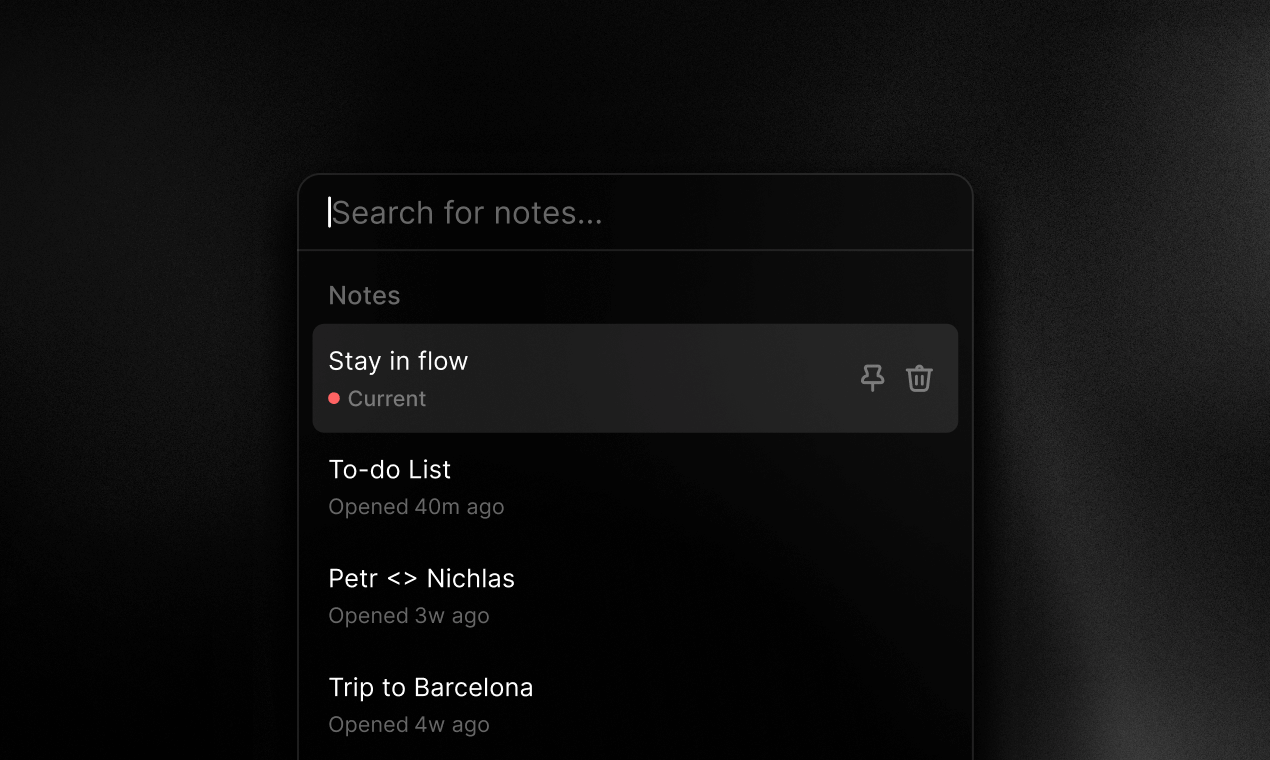
Task: Click the trash bin icon to remove the note
Action: [x=919, y=378]
